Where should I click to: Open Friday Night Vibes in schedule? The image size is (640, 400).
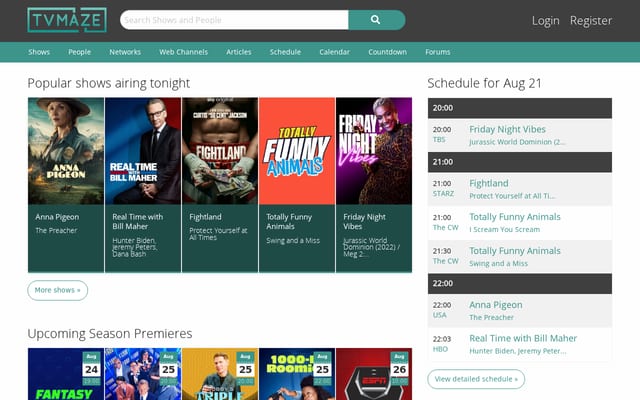click(x=507, y=129)
